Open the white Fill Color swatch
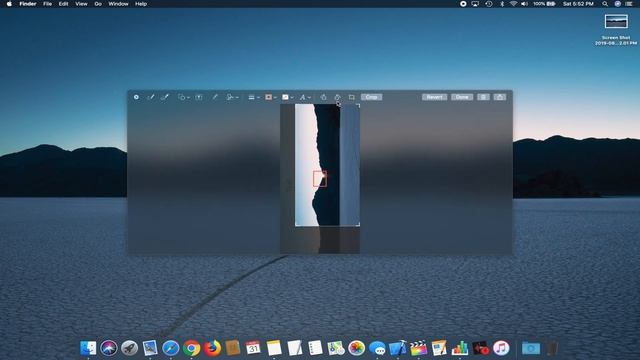Viewport: 640px width, 360px height. 287,97
